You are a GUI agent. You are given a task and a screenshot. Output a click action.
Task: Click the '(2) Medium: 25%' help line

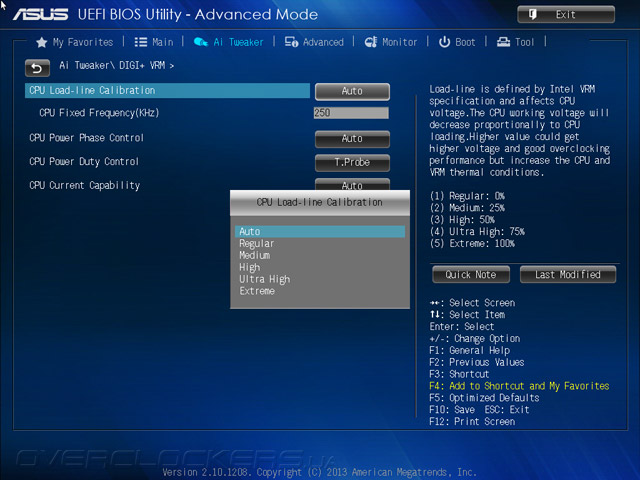[467, 208]
